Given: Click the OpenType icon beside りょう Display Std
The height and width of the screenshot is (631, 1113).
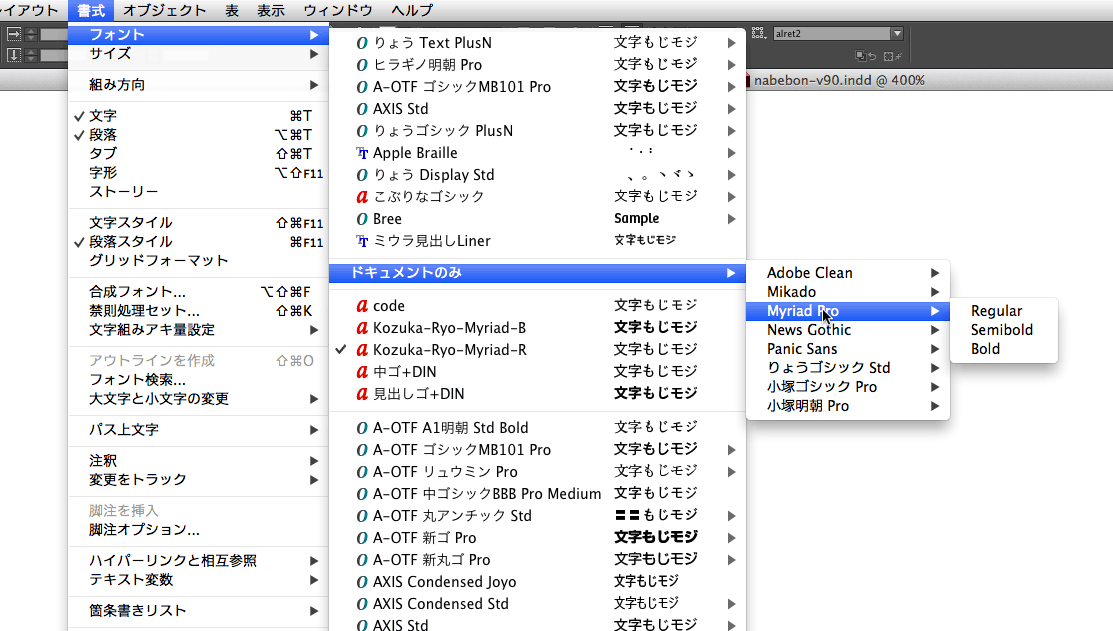Looking at the screenshot, I should click(x=362, y=175).
